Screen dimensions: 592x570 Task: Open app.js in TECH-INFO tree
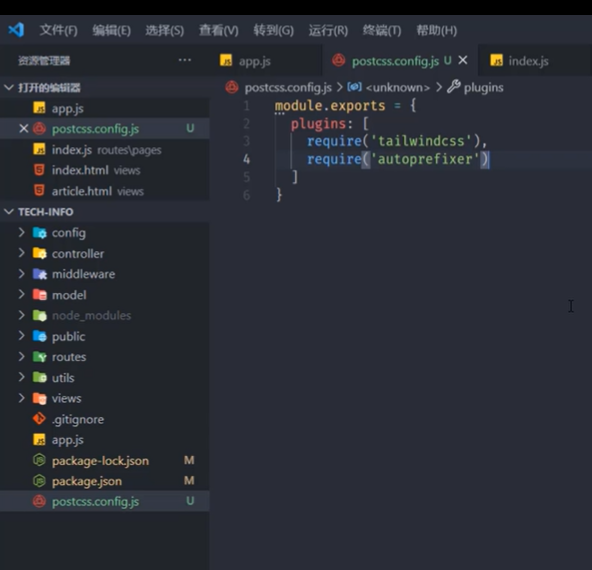(x=105, y=440)
